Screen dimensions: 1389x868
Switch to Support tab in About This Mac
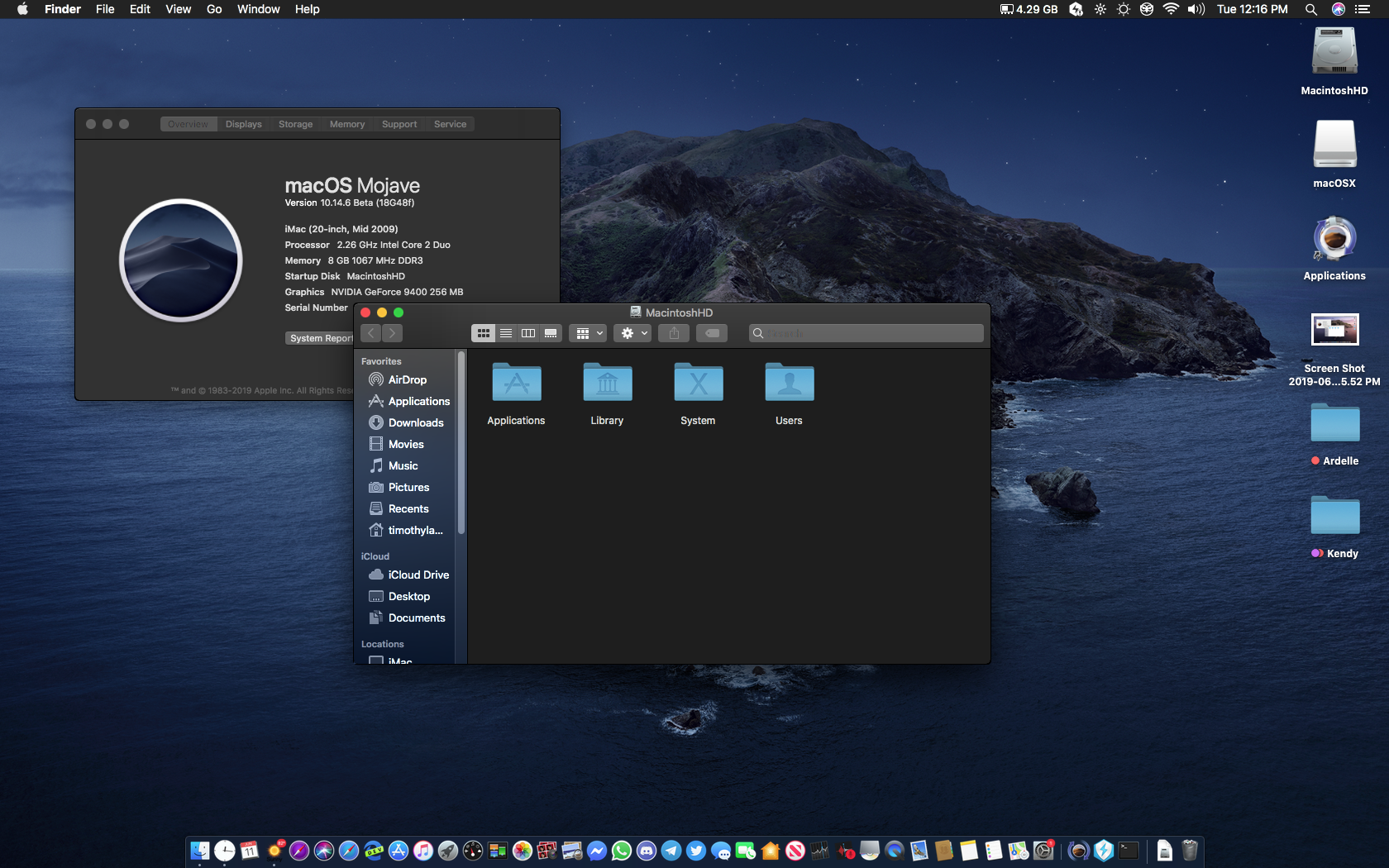pos(399,124)
